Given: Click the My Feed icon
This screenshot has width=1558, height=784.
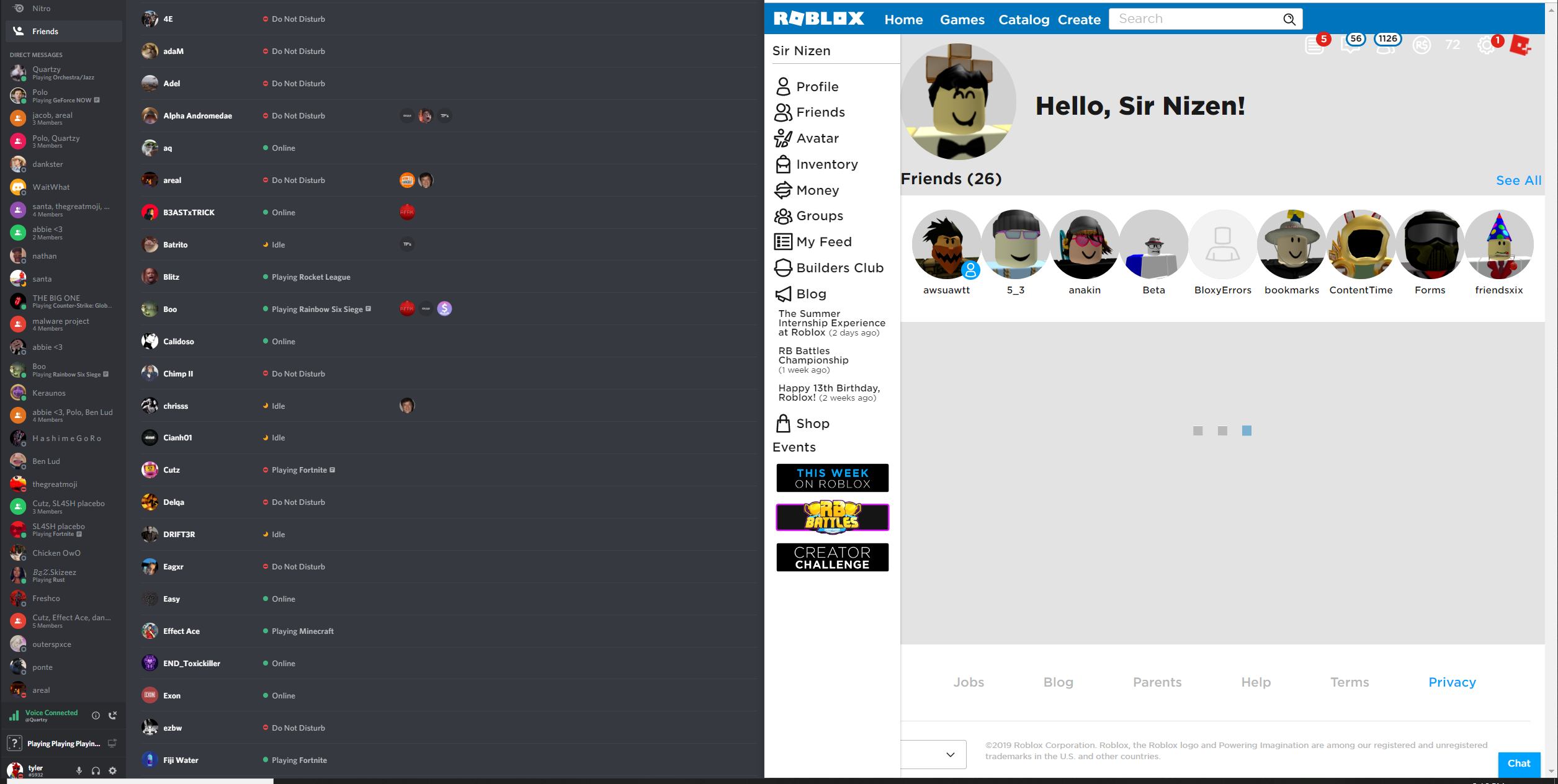Looking at the screenshot, I should (784, 241).
